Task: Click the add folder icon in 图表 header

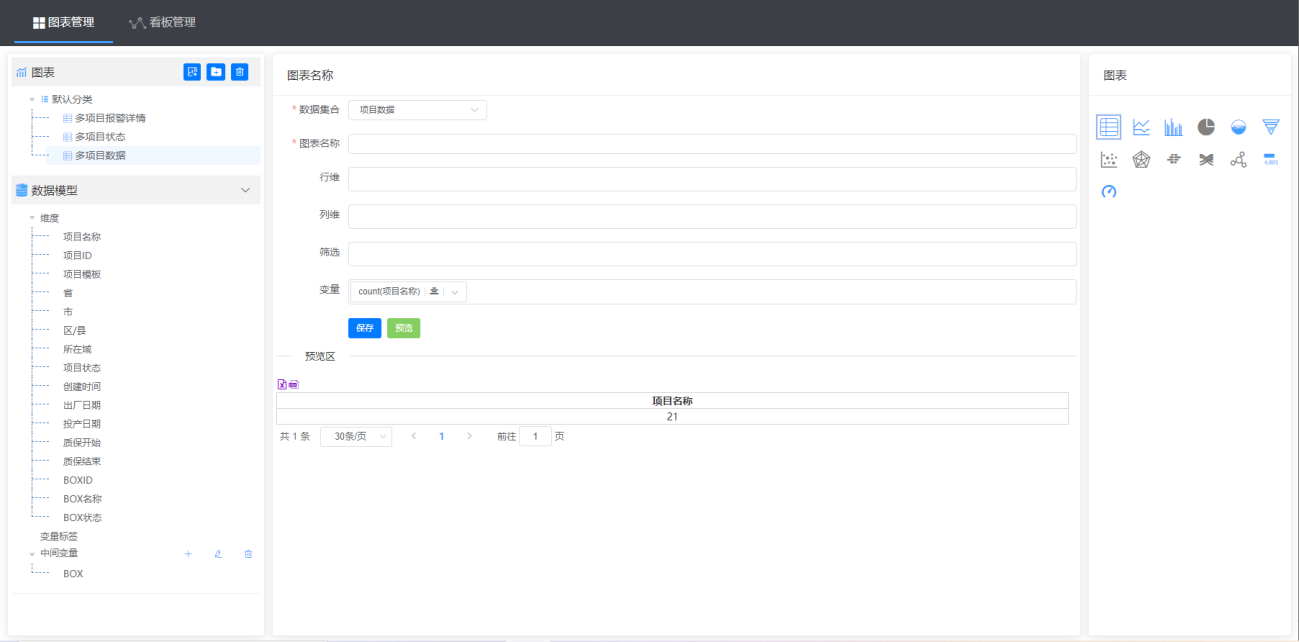Action: [216, 72]
